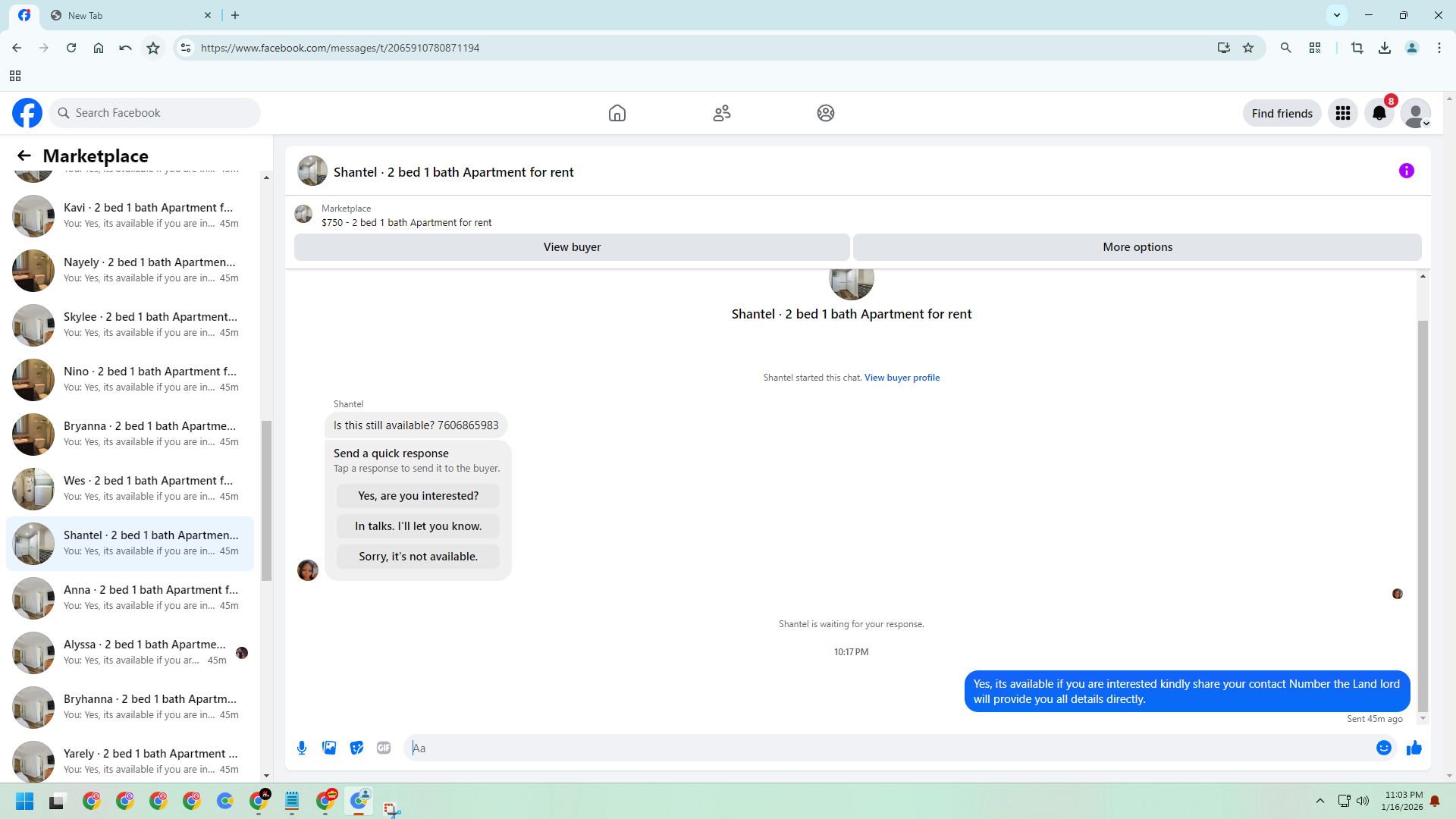The image size is (1456, 819).
Task: Open Facebook notifications bell
Action: (x=1379, y=113)
